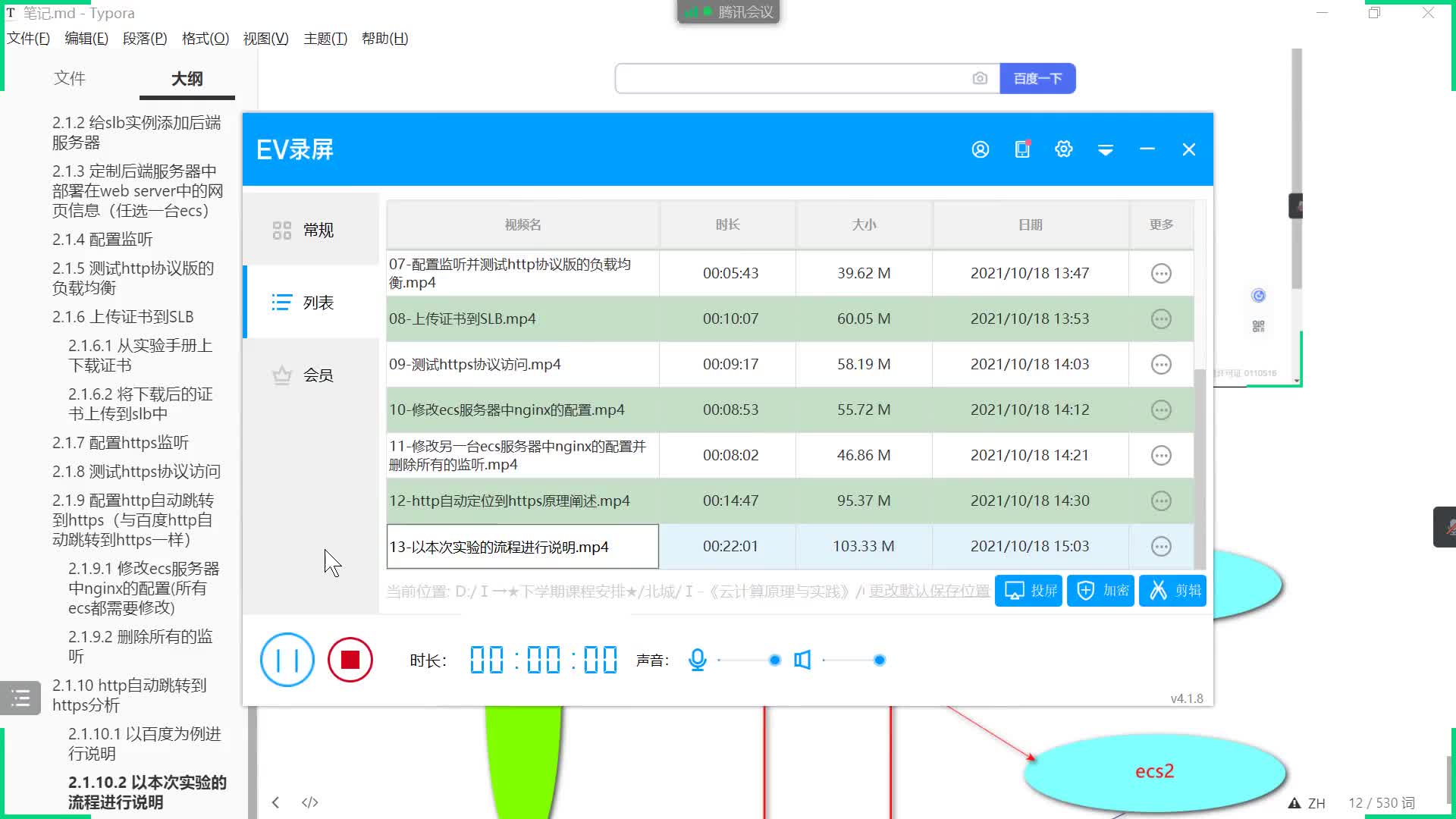Select the 08-上传证书到SLB.mp4 row

point(789,318)
